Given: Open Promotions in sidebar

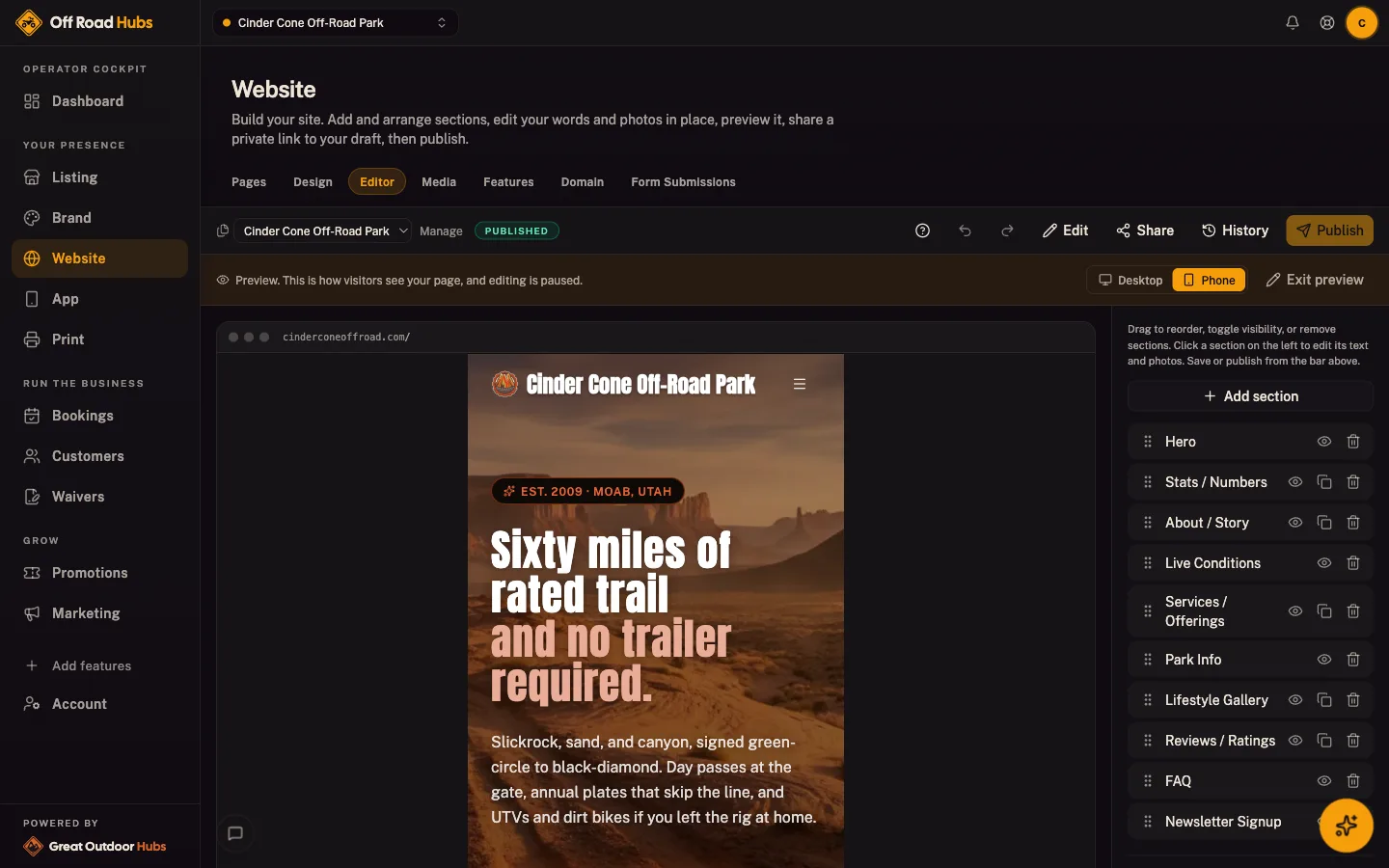Looking at the screenshot, I should 99,573.
